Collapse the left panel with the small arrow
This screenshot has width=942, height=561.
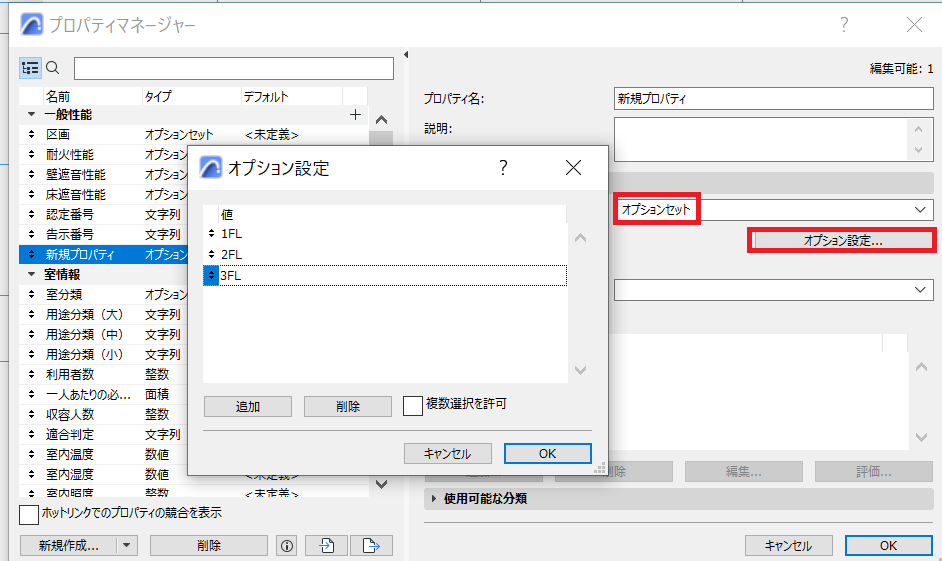click(406, 55)
